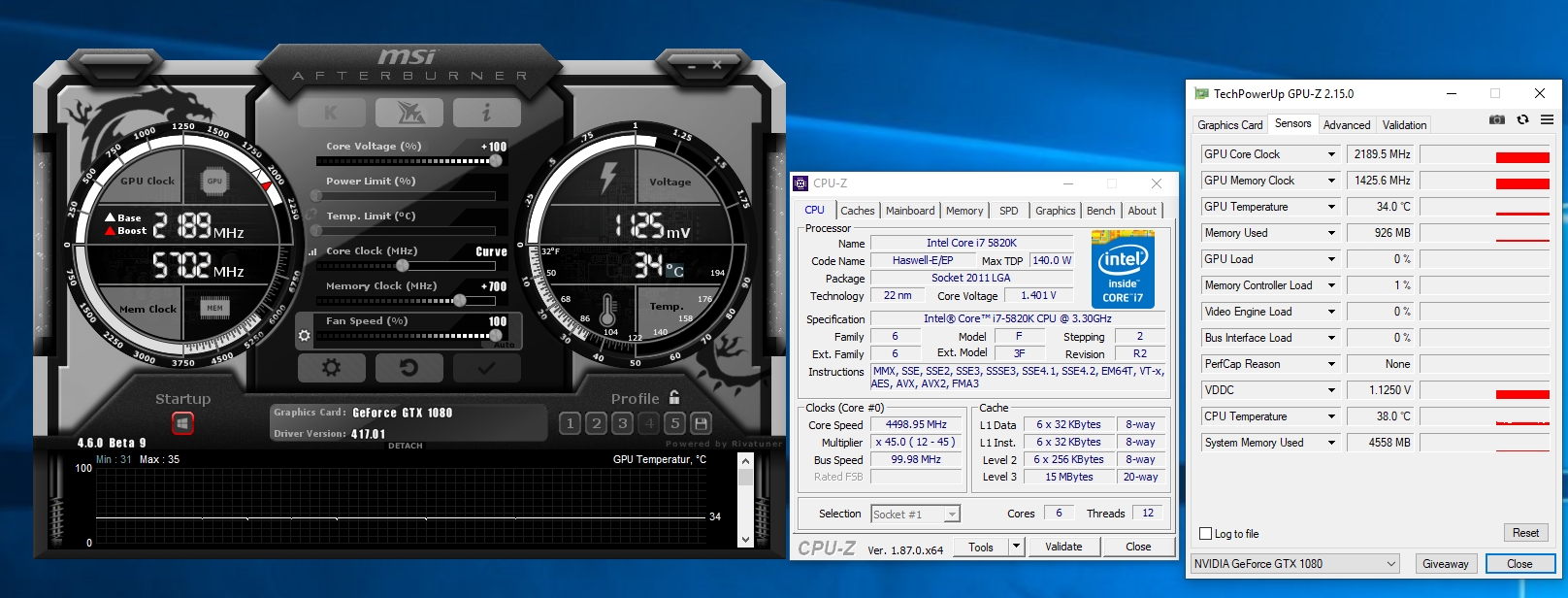
Task: Click the Memory Clock slider handle
Action: click(460, 301)
